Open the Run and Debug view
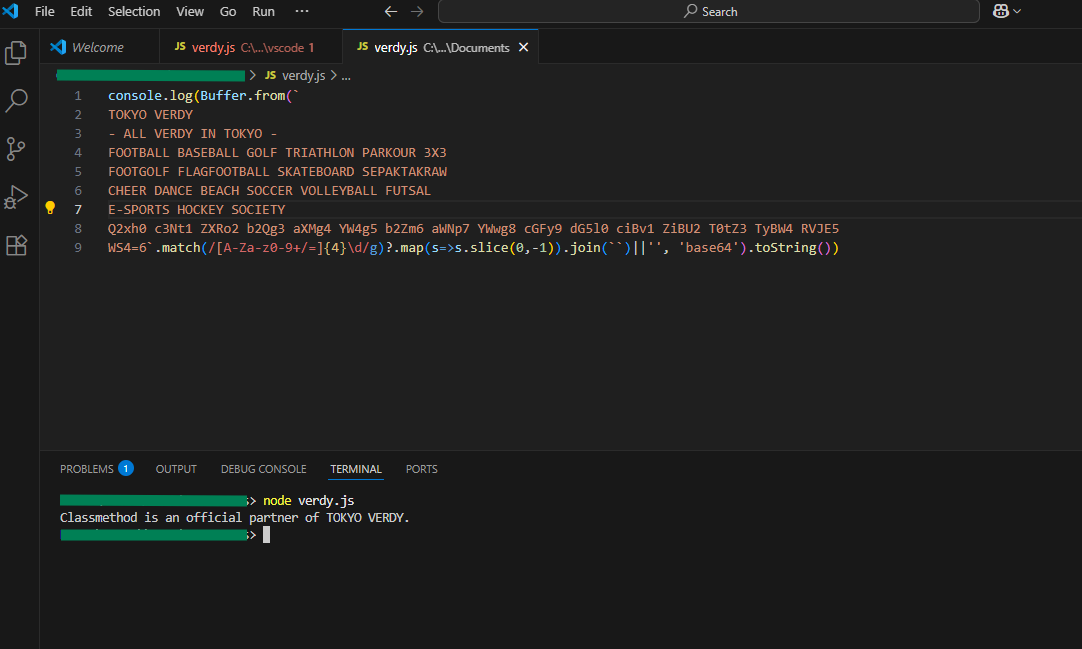Viewport: 1082px width, 649px height. (x=16, y=197)
